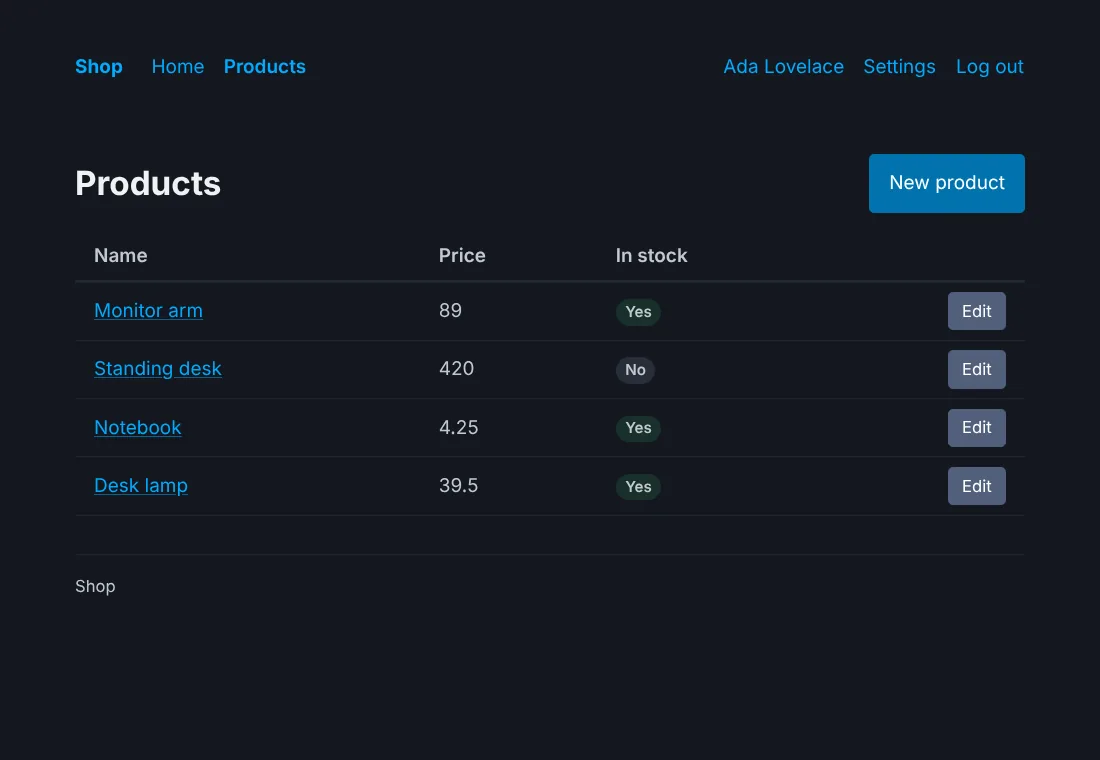Viewport: 1100px width, 760px height.
Task: Edit the Monitor arm row
Action: (977, 311)
